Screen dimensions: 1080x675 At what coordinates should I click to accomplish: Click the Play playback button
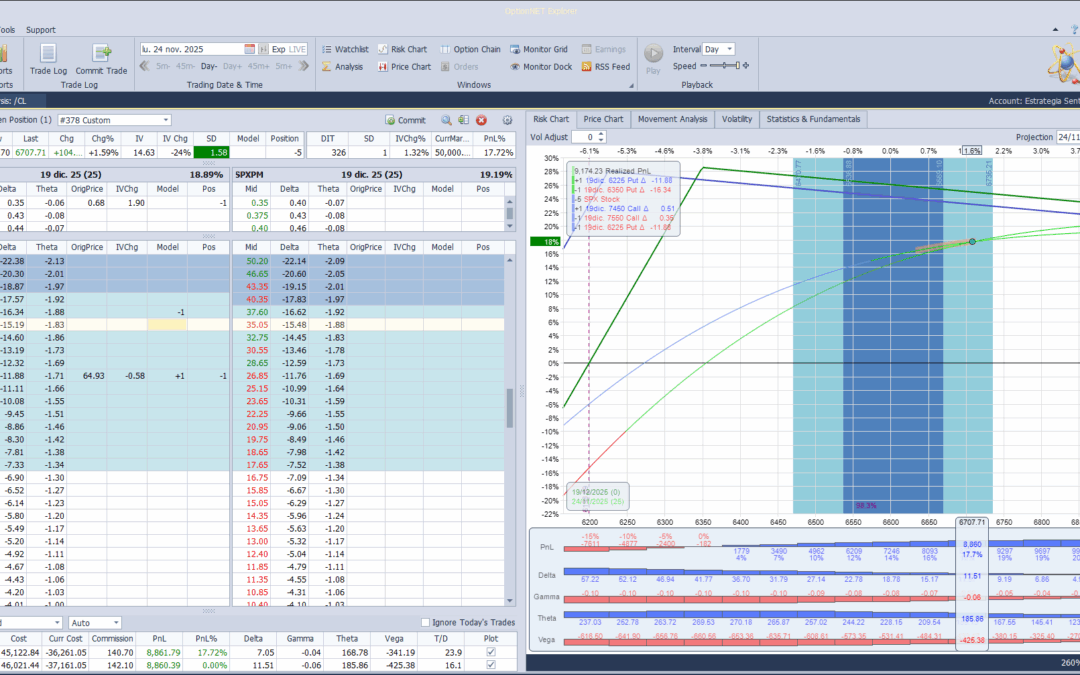point(653,59)
